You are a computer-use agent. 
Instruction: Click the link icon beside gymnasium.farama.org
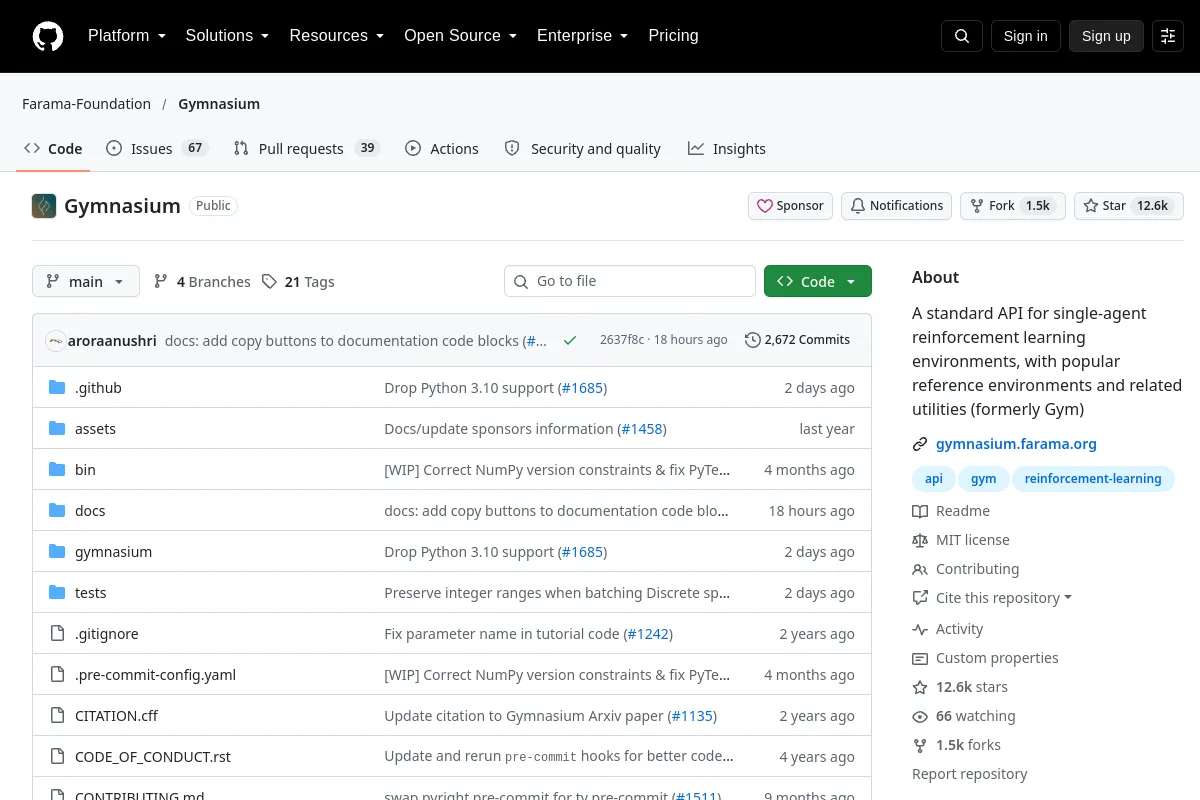pyautogui.click(x=920, y=444)
